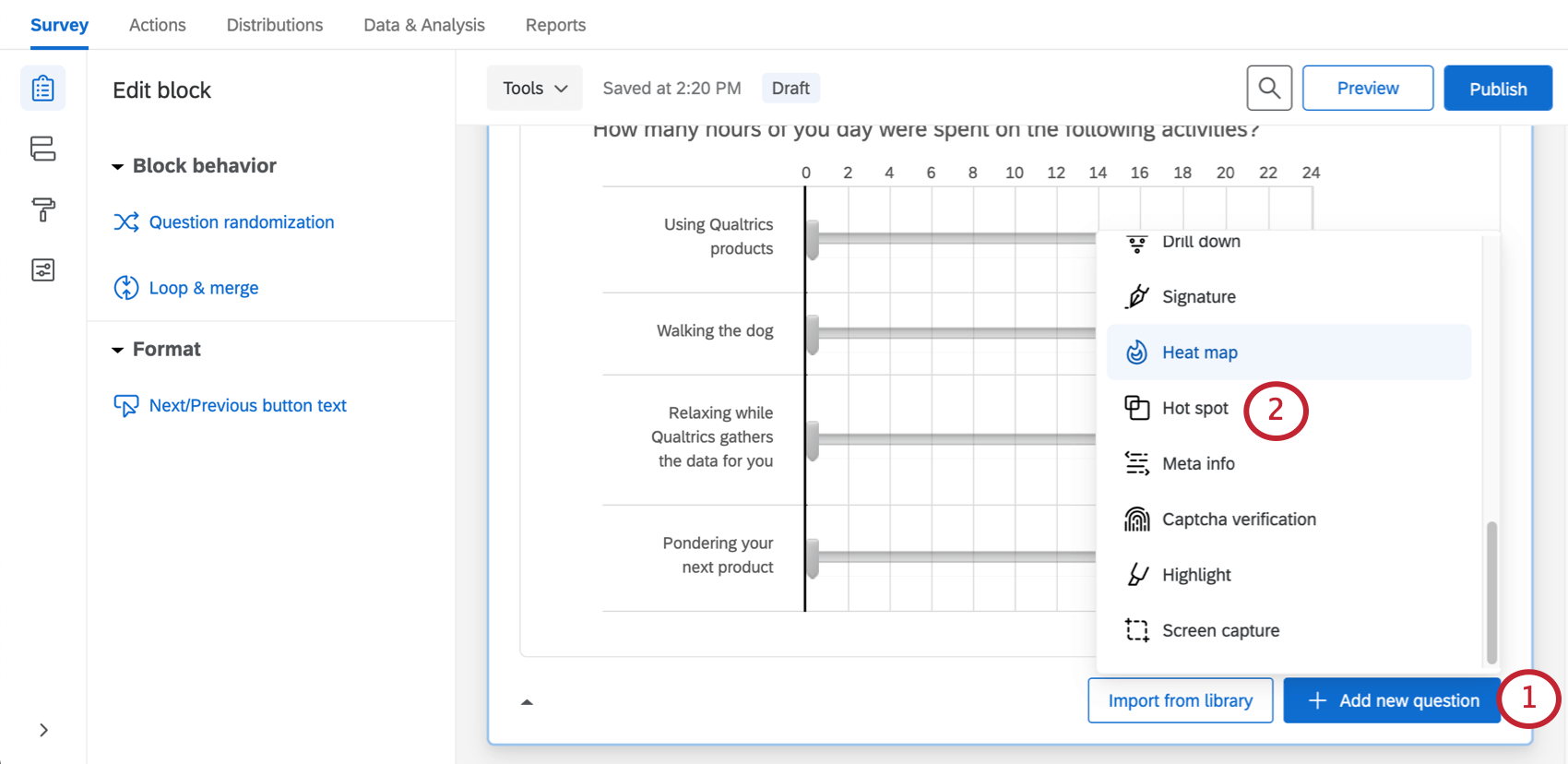Choose Hot spot from question type list

(x=1194, y=408)
